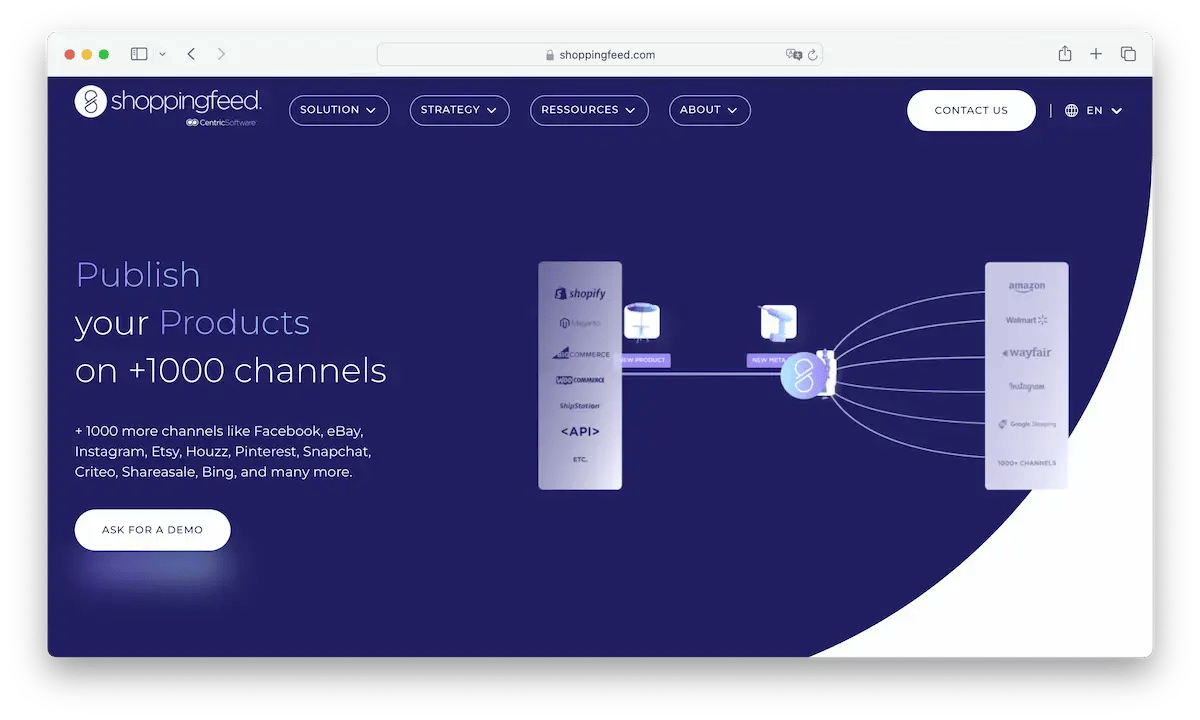Click the Instagram logo in channels panel
This screenshot has width=1200, height=720.
1027,386
